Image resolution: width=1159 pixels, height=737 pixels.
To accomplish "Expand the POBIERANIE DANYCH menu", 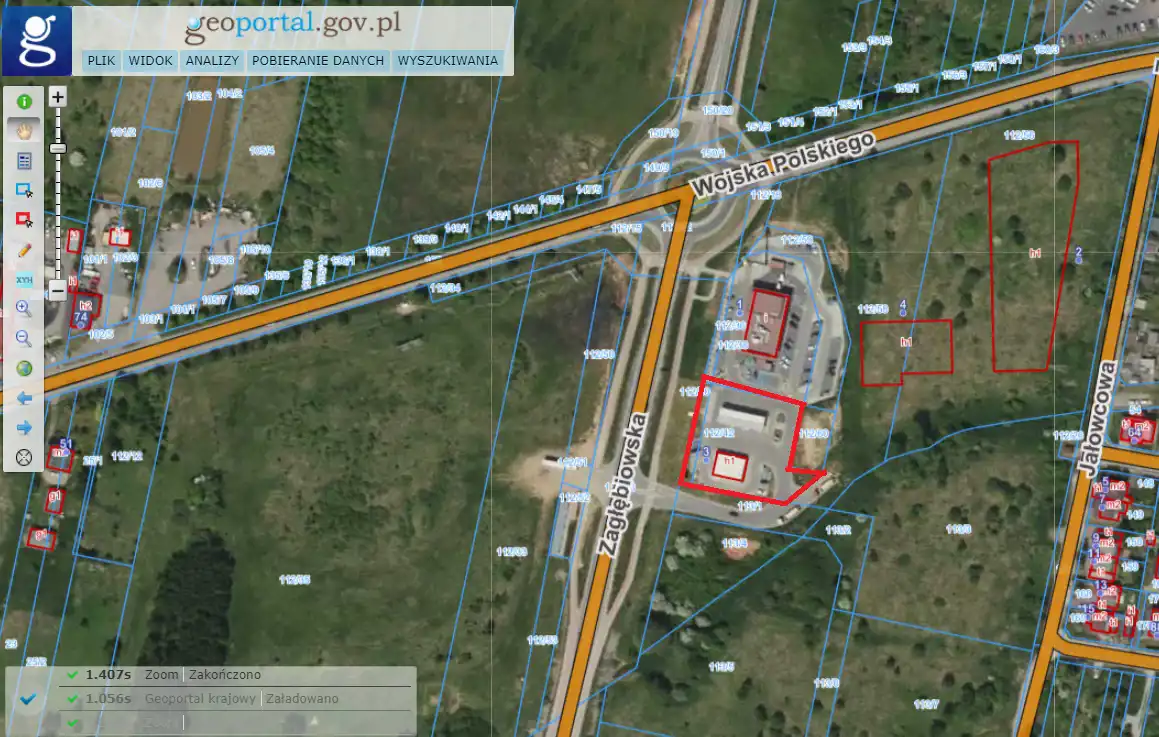I will coord(318,61).
